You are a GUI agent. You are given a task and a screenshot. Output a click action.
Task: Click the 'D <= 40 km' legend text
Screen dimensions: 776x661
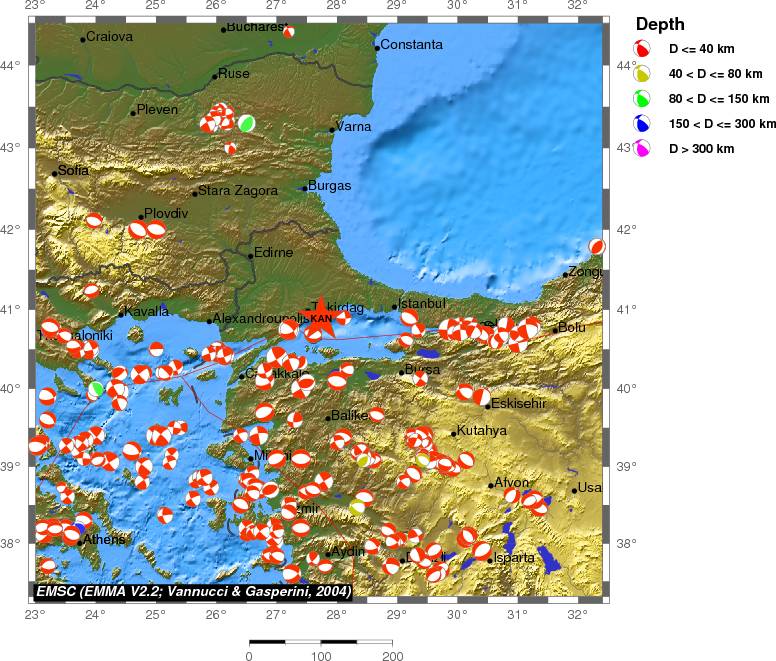[704, 49]
